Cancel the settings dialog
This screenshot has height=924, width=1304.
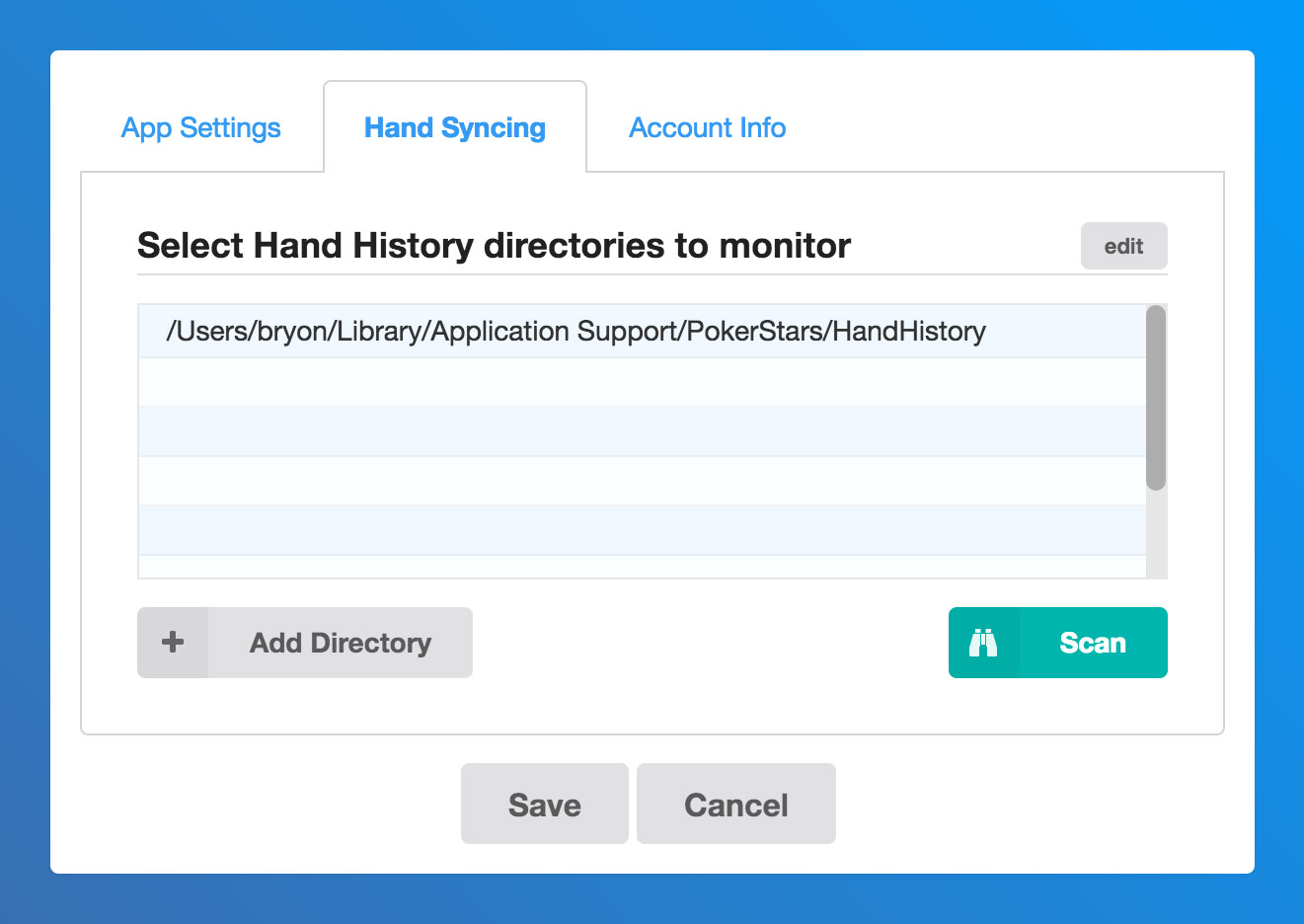coord(736,804)
